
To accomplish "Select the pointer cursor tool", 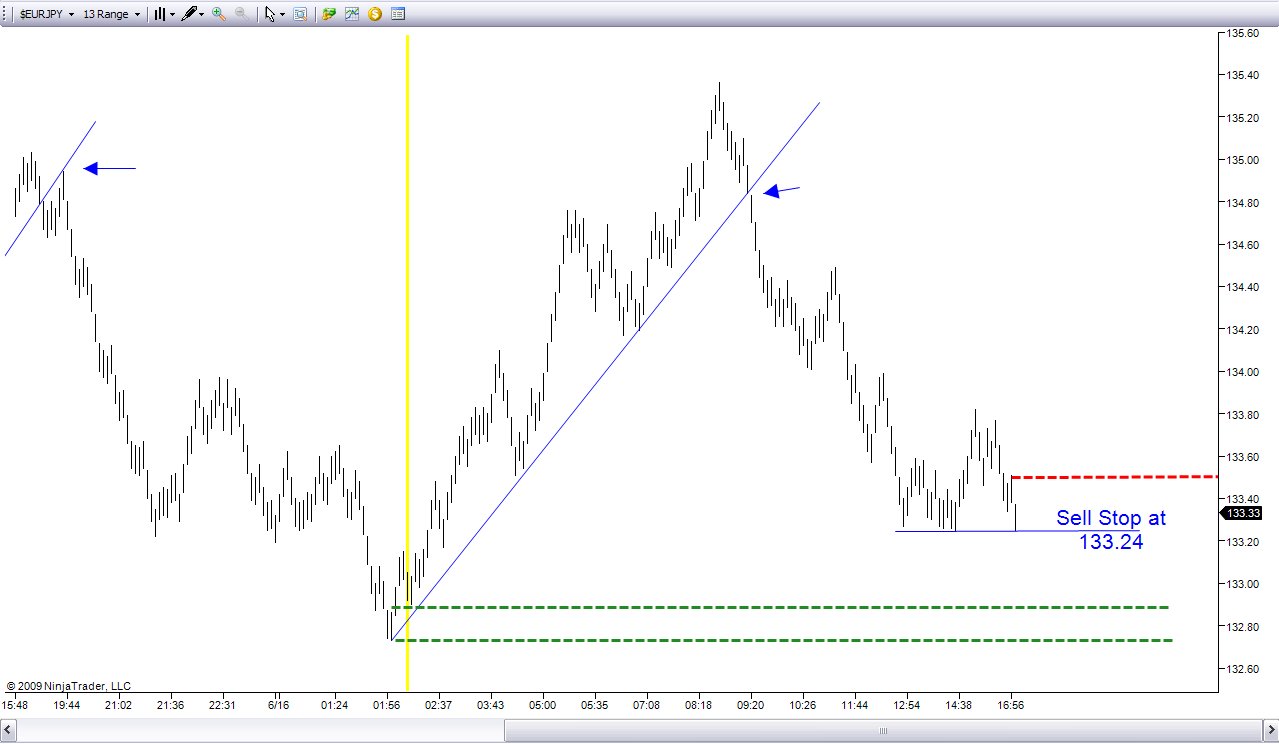I will click(x=270, y=14).
